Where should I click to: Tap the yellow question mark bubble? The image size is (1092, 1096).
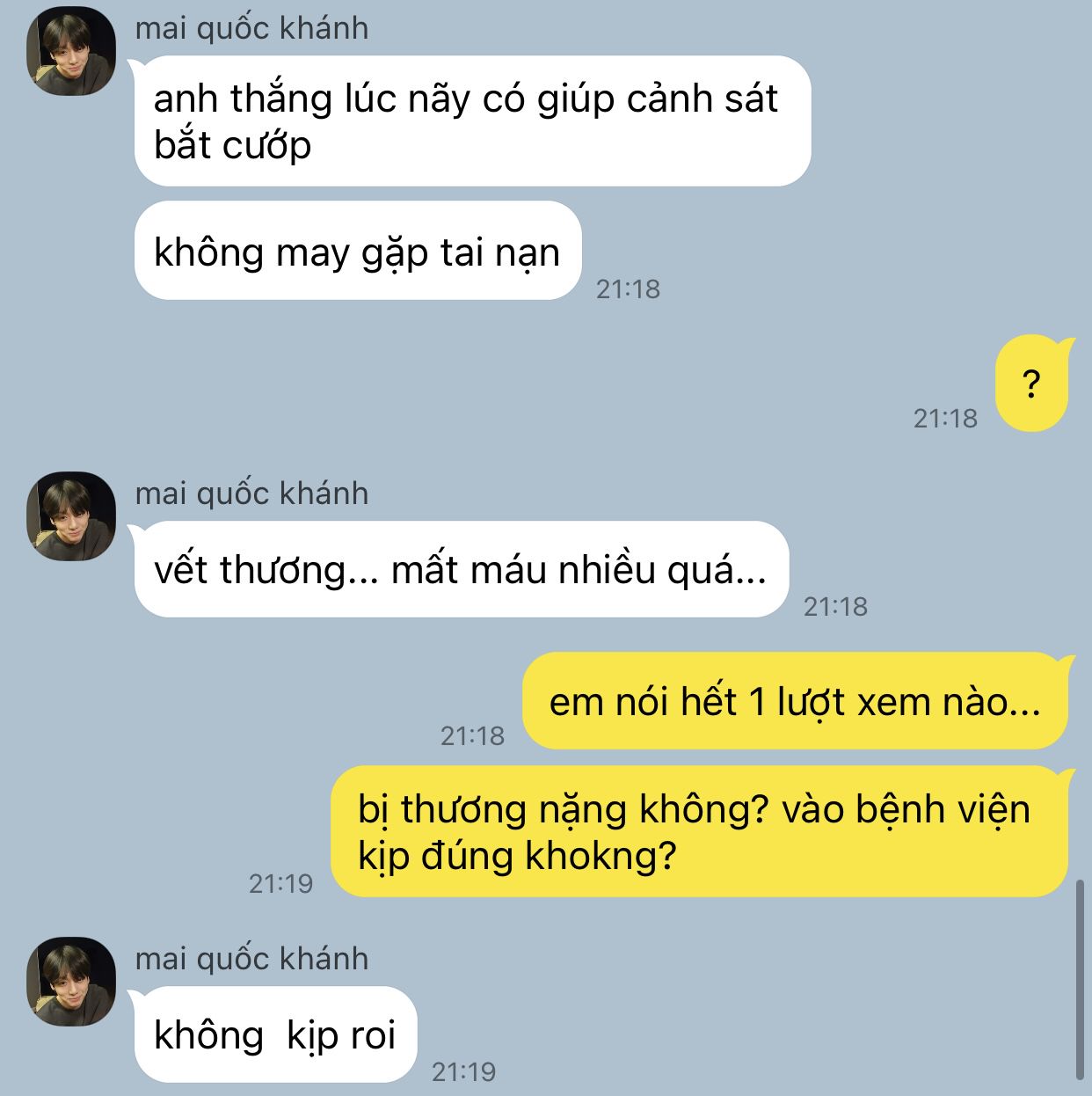click(x=1031, y=384)
